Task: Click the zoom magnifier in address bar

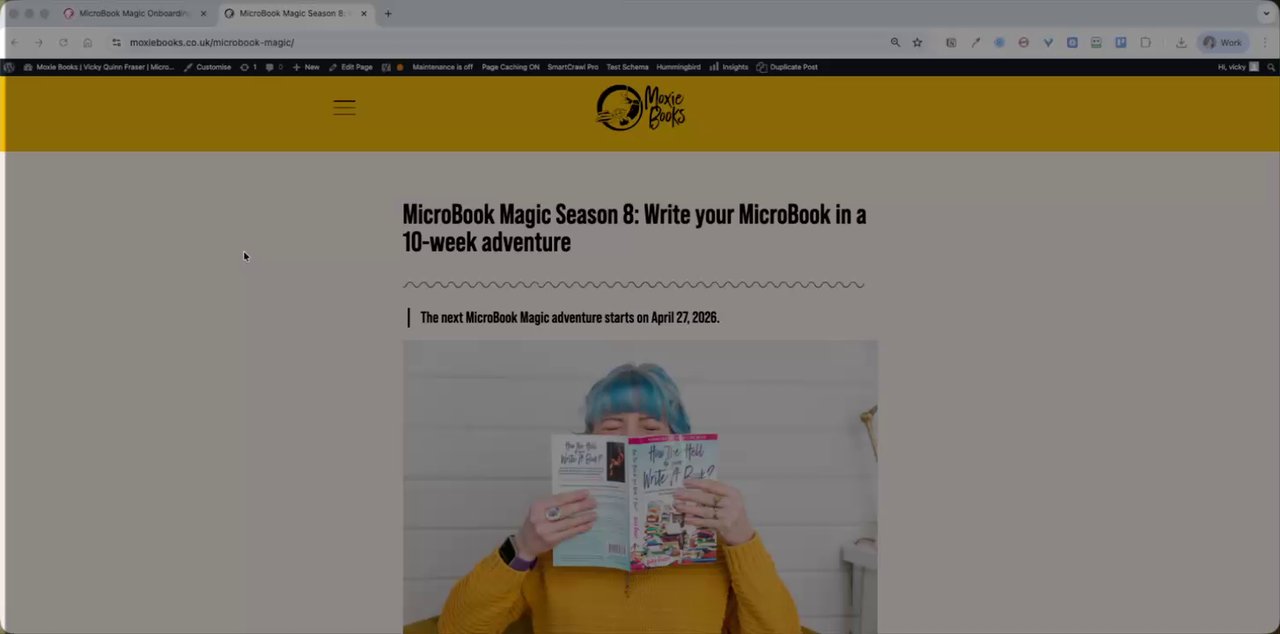Action: point(895,43)
